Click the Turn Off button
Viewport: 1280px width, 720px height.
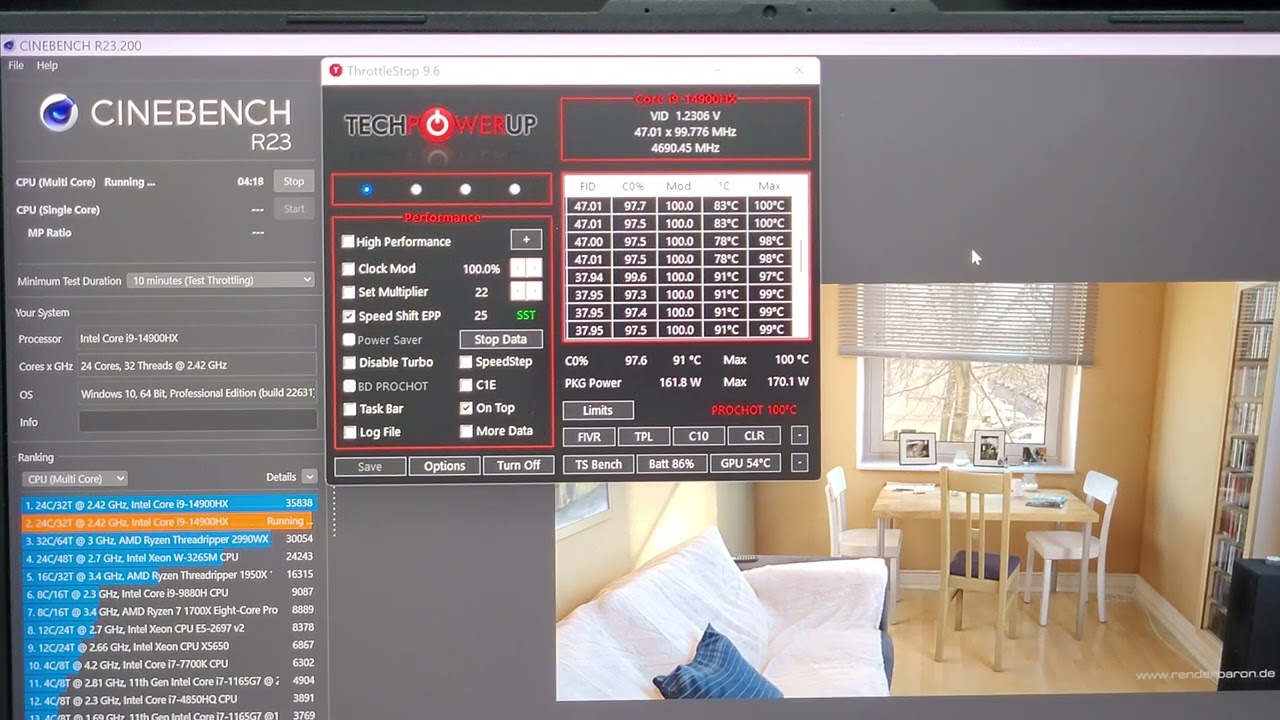(518, 466)
